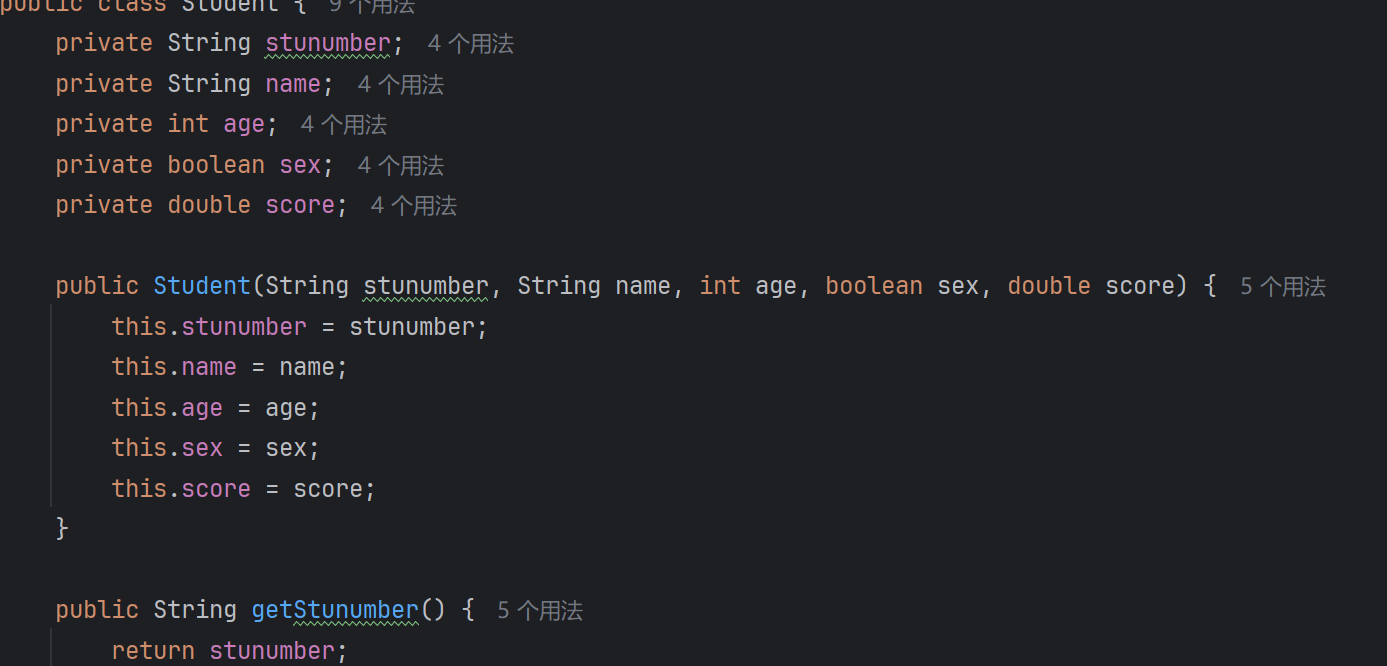This screenshot has width=1387, height=666.
Task: Select the getStunumber method name
Action: click(334, 610)
